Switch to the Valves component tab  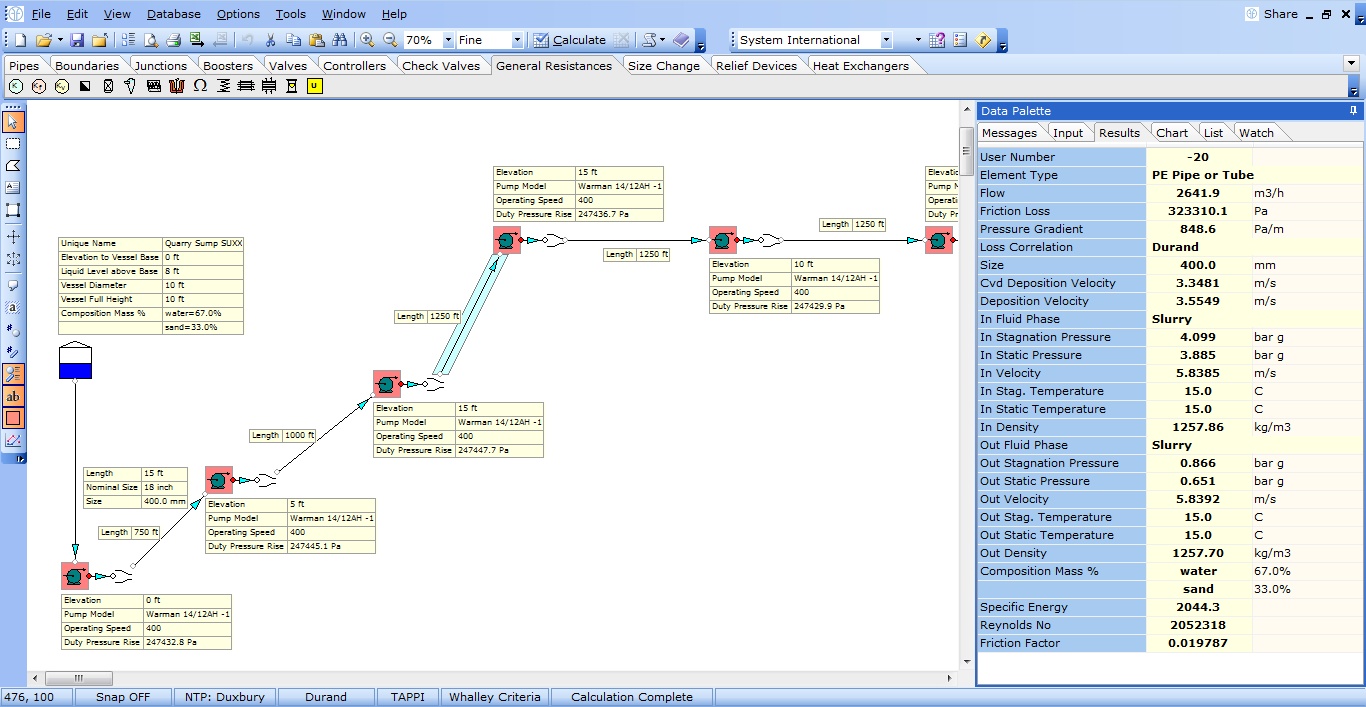pyautogui.click(x=288, y=66)
